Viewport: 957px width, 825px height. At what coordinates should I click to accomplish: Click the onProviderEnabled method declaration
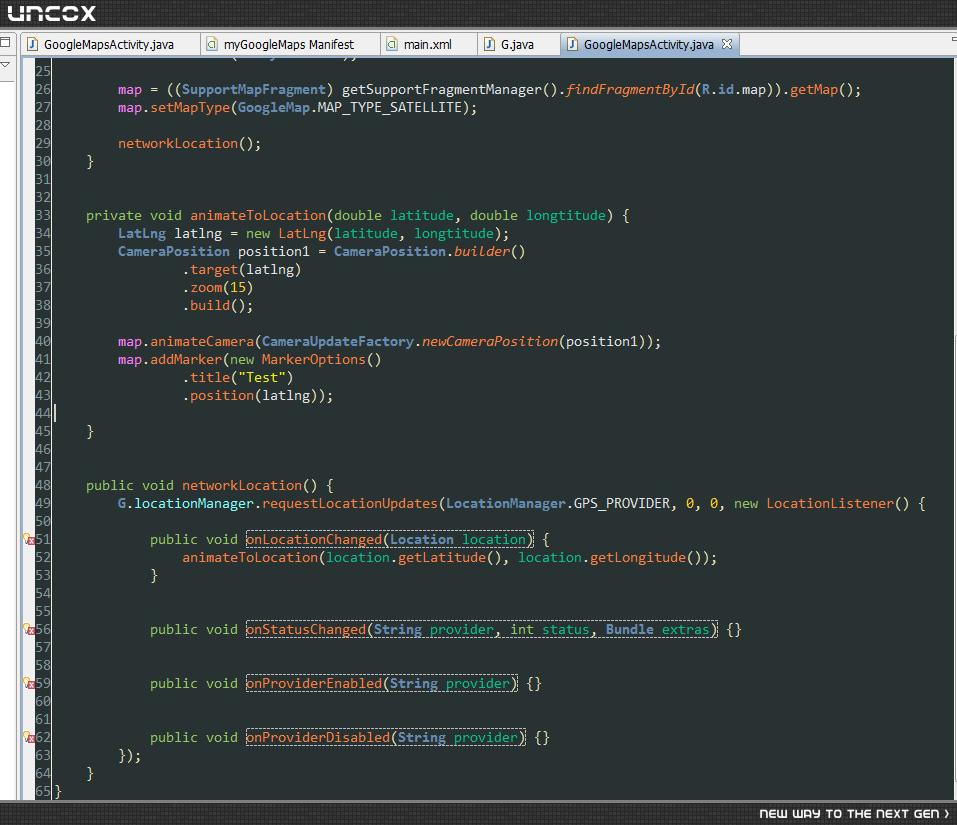[381, 683]
